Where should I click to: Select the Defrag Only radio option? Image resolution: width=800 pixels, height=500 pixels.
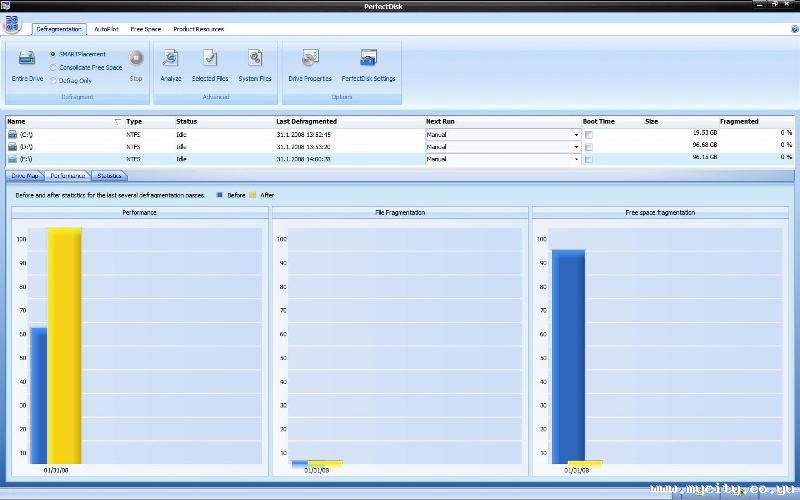53,80
